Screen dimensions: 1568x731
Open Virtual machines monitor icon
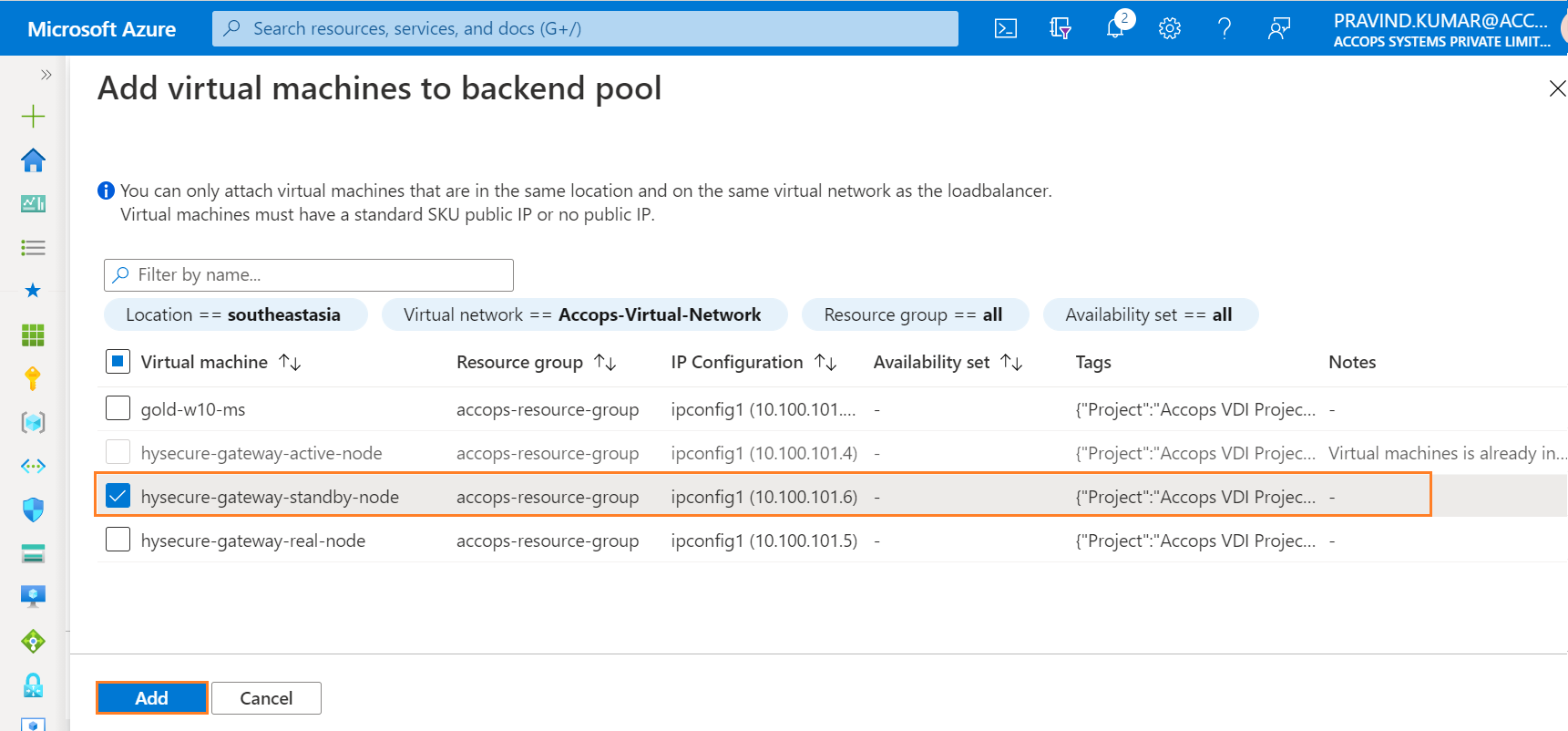(x=33, y=597)
